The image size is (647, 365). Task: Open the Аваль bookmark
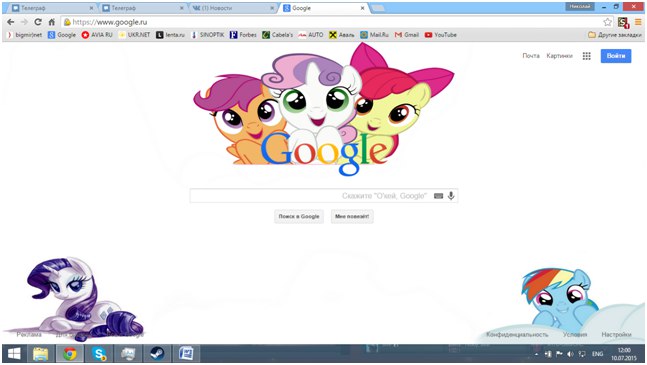[x=342, y=35]
